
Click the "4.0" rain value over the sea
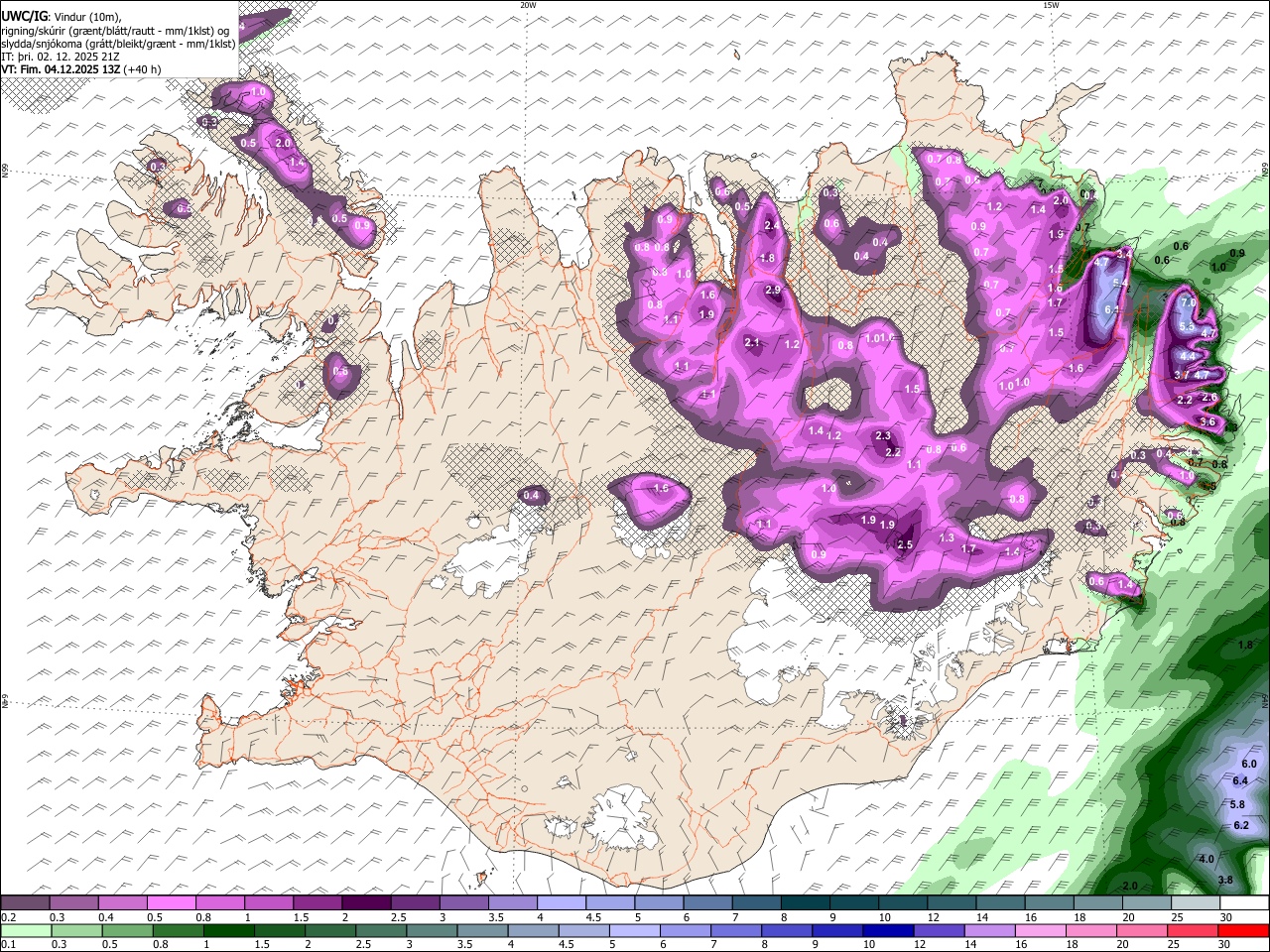(x=1206, y=859)
